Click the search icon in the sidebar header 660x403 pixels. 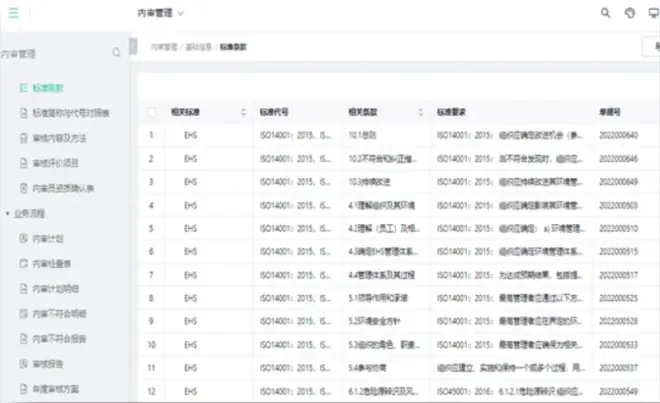[x=117, y=53]
